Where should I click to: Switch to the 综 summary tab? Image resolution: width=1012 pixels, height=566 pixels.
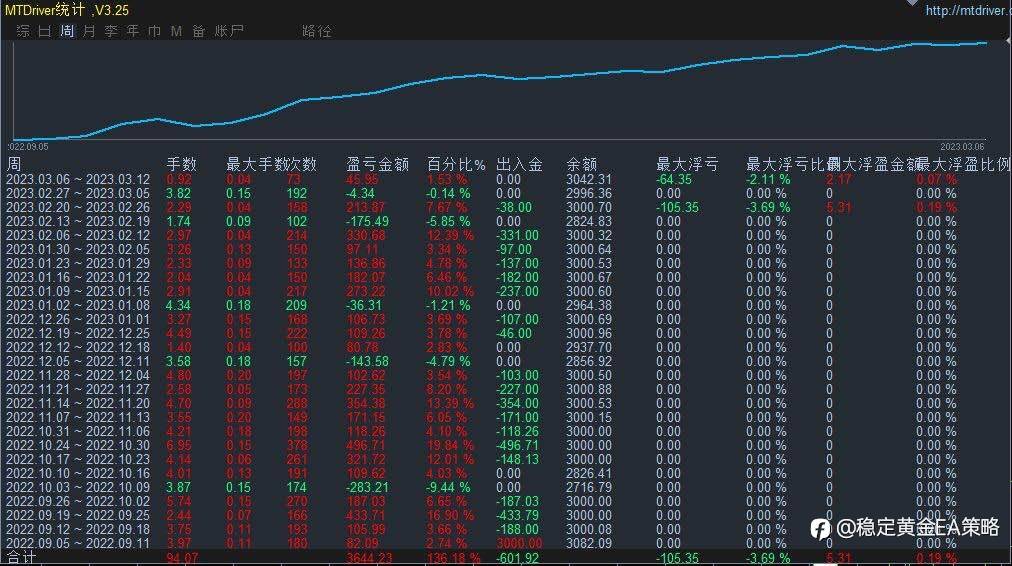23,31
